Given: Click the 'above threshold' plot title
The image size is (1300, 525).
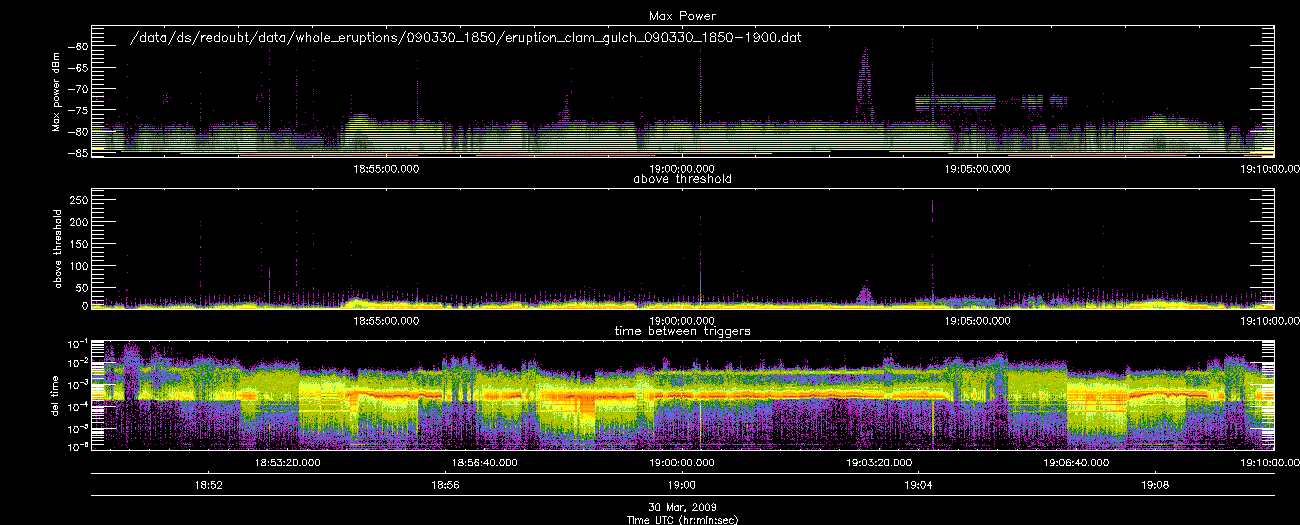Looking at the screenshot, I should [682, 180].
